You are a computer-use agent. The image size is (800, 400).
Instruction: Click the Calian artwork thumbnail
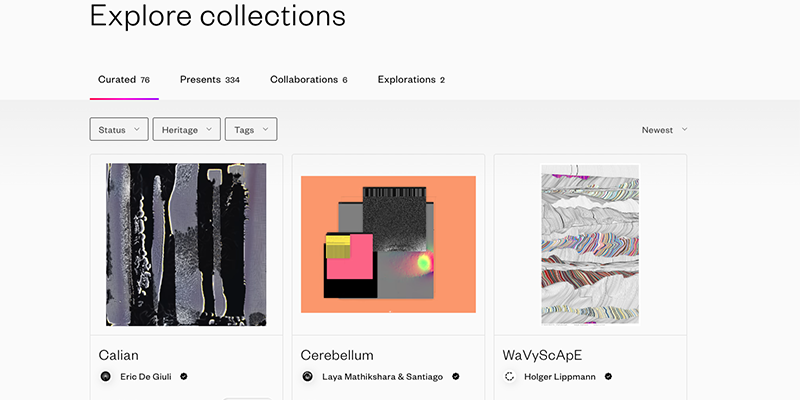pyautogui.click(x=186, y=244)
